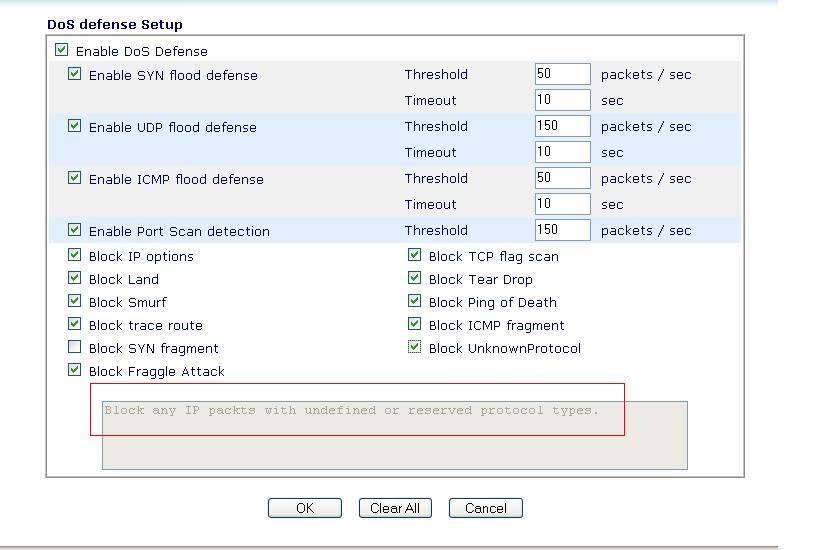
Task: Toggle Block UnknownProtocol checkbox
Action: [415, 347]
